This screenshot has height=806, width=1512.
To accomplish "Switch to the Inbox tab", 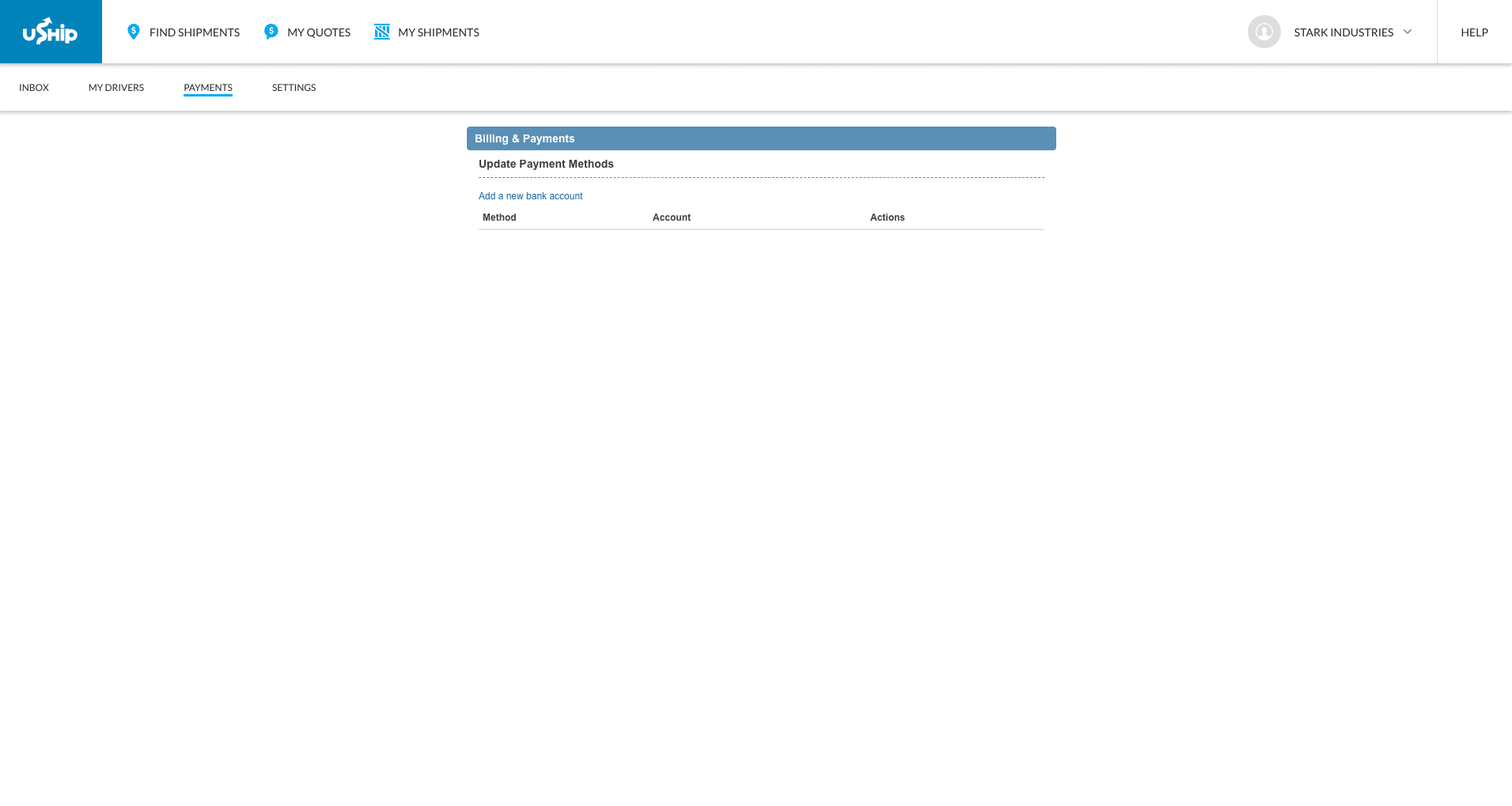I will coord(34,88).
